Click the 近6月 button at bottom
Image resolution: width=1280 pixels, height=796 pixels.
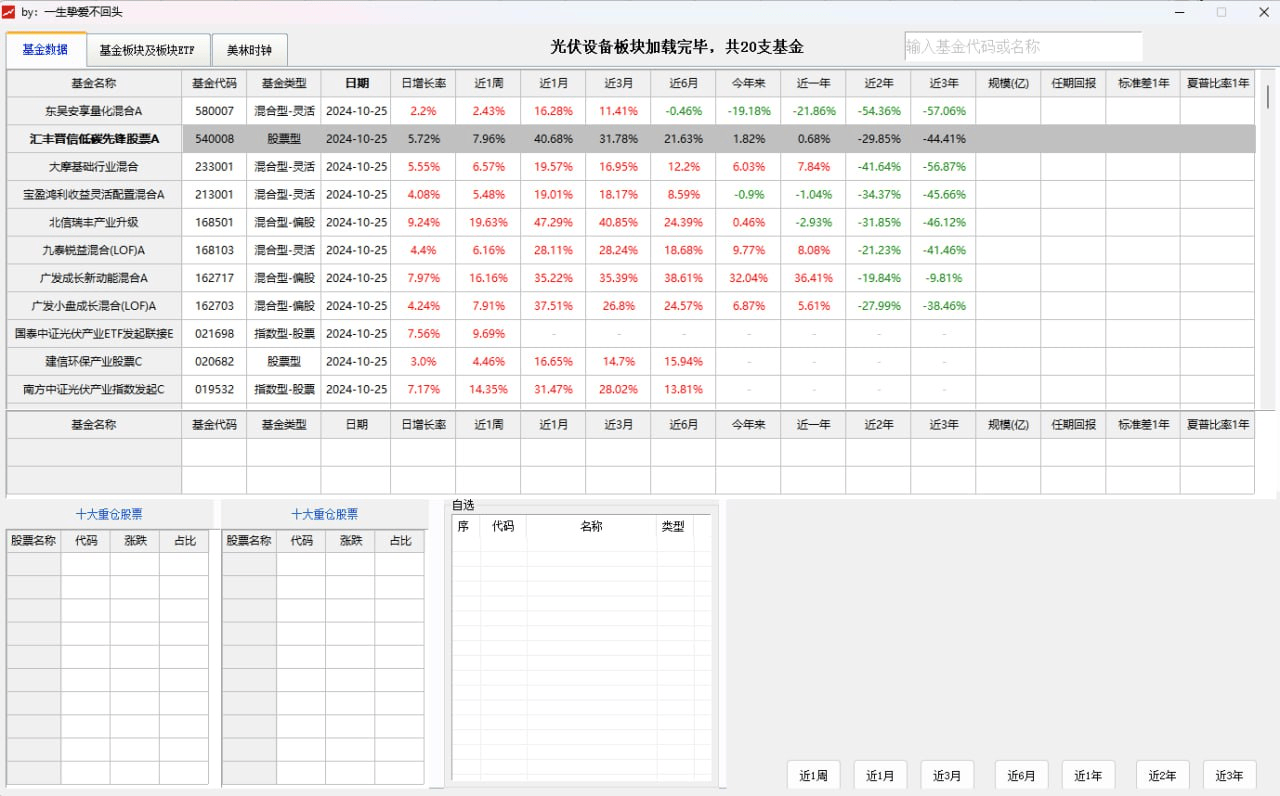click(1021, 775)
